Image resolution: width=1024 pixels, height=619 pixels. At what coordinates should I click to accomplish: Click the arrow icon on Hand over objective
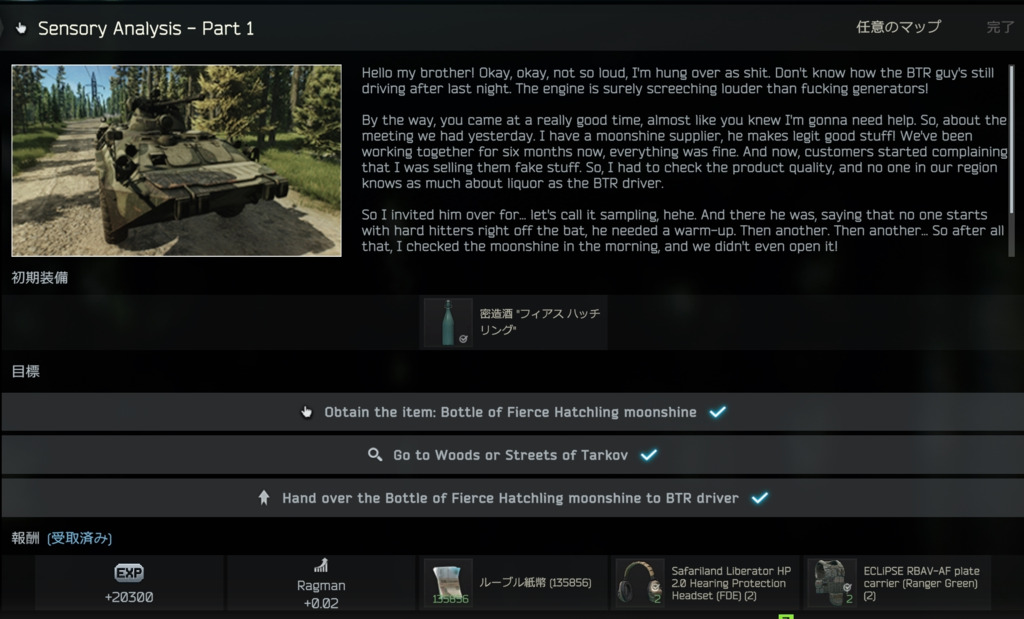(264, 498)
